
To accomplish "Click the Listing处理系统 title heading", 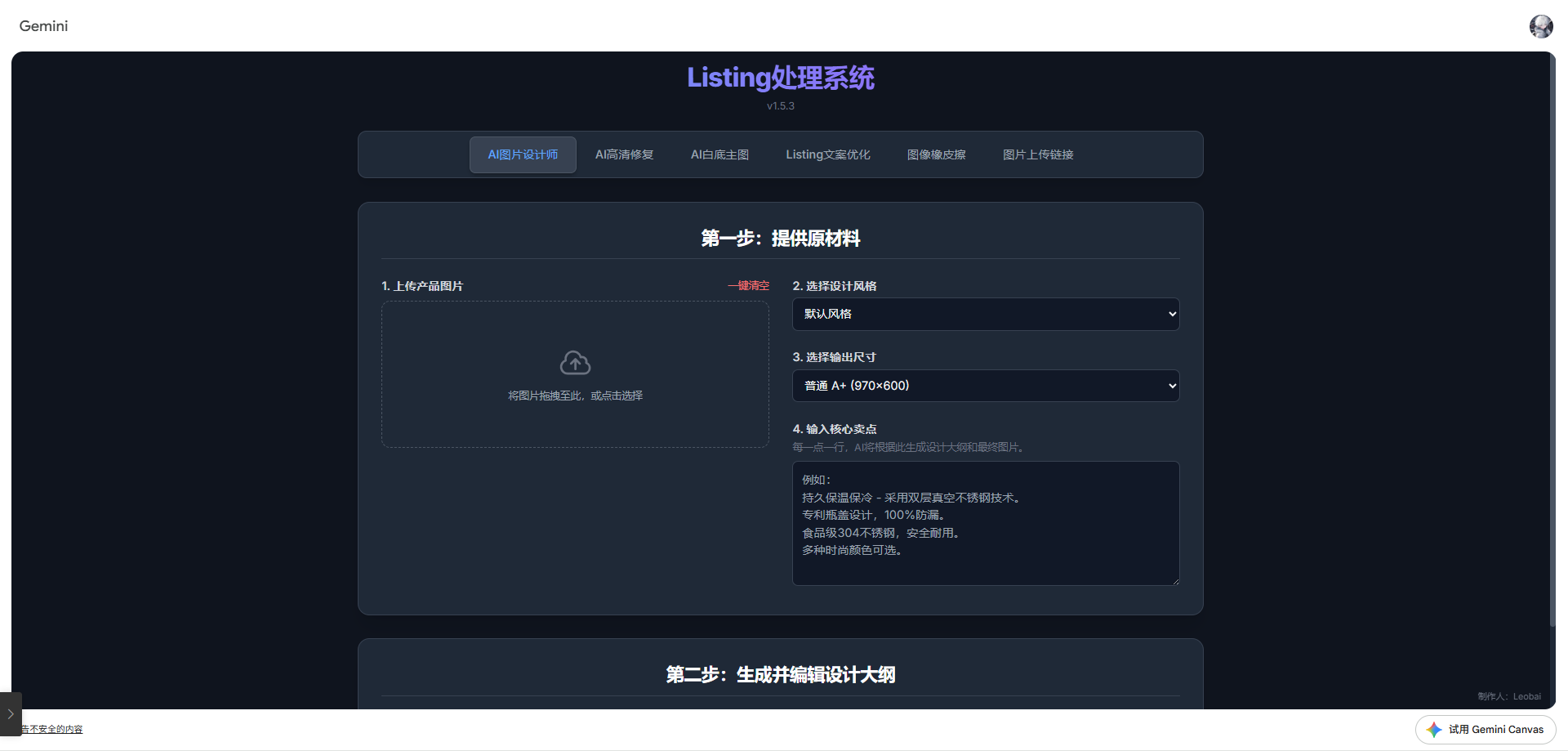I will tap(780, 78).
